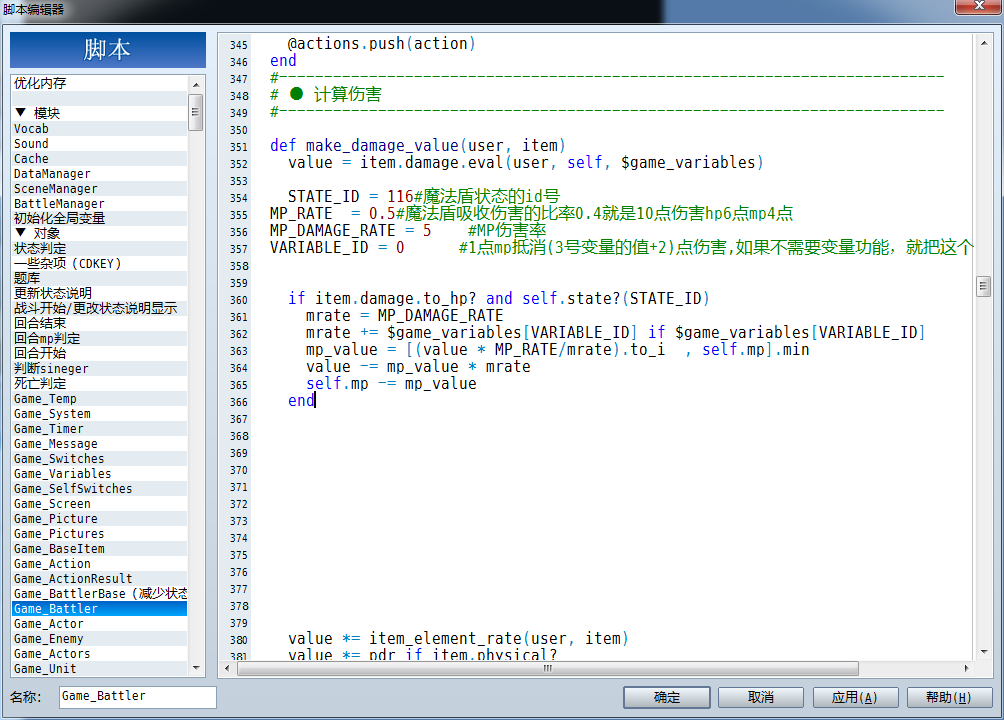Open the Game_System script
This screenshot has width=1004, height=720.
pyautogui.click(x=100, y=413)
